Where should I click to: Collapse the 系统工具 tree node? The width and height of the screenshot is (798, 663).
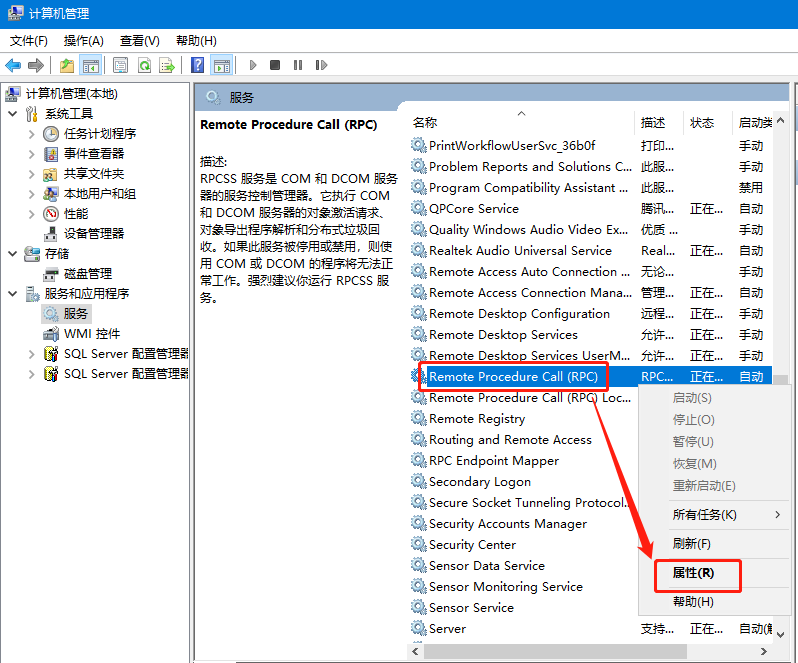13,114
